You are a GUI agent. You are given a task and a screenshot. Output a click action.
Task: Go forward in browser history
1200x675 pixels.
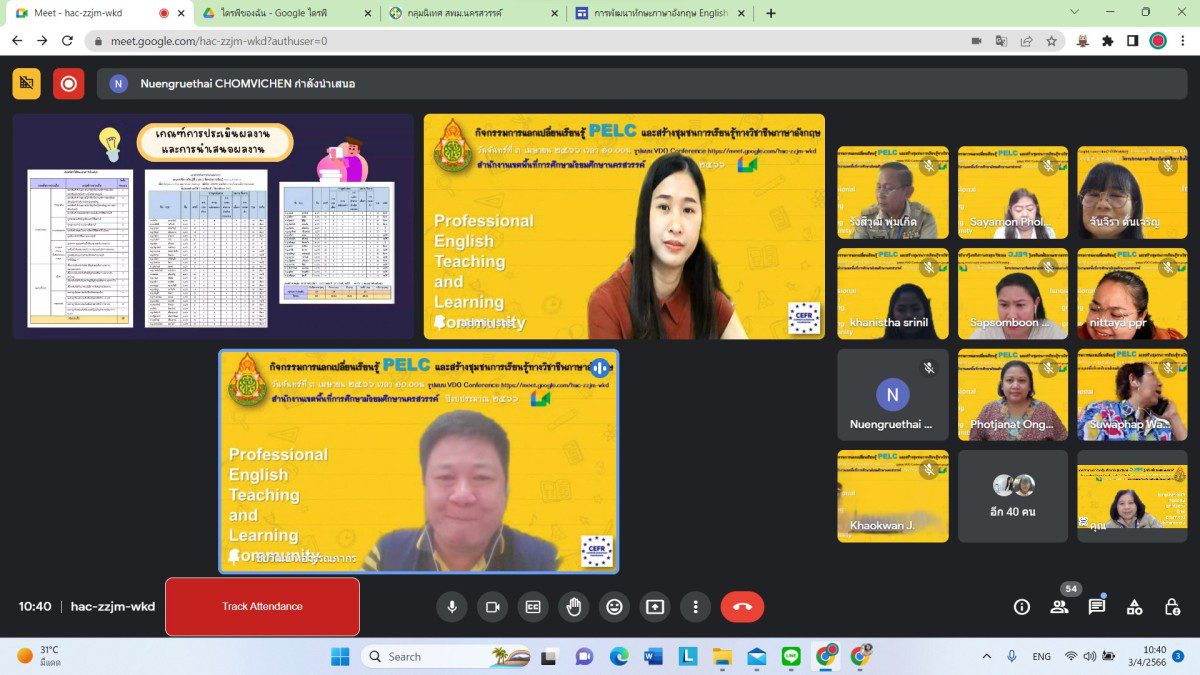(x=42, y=41)
